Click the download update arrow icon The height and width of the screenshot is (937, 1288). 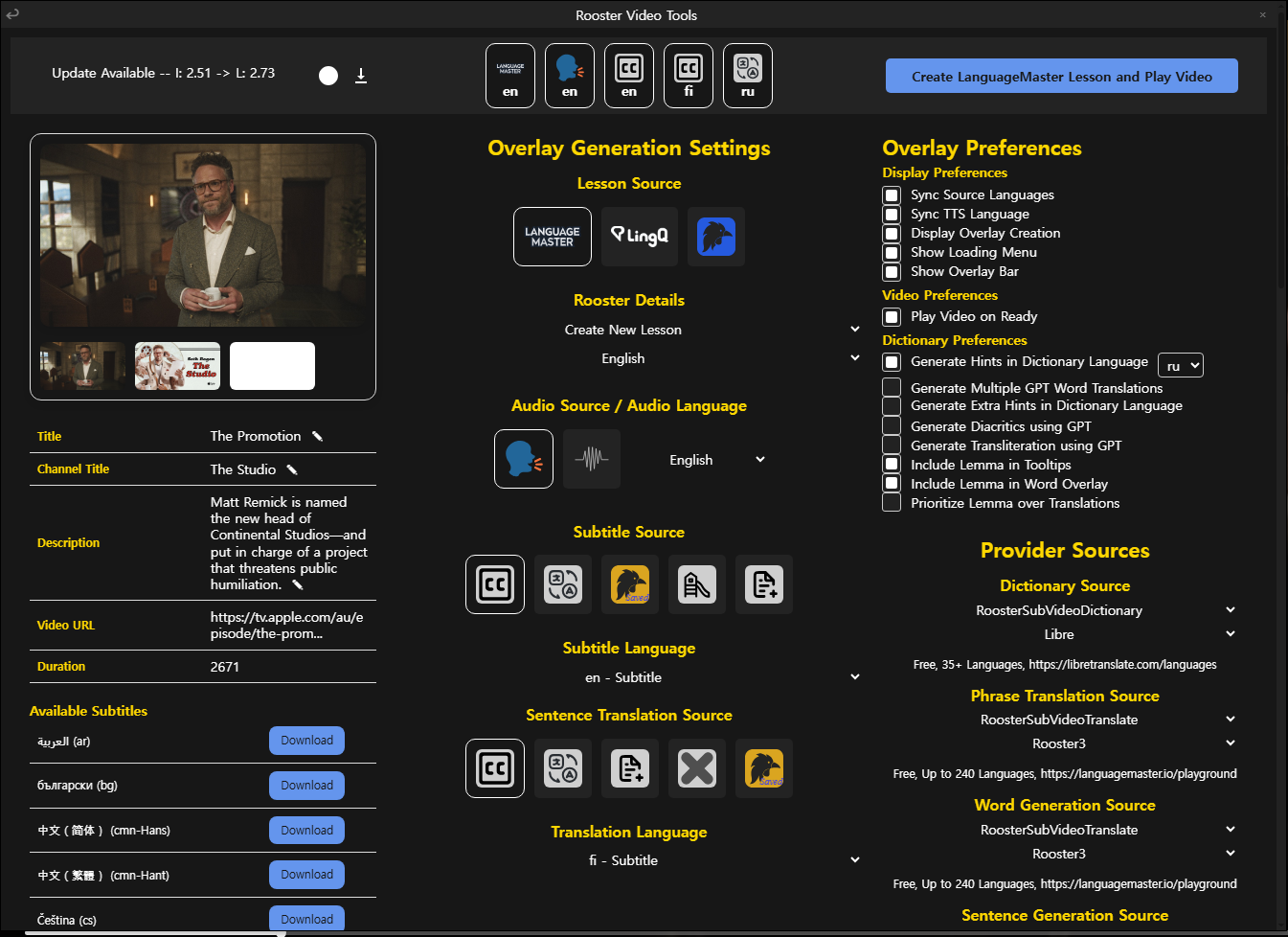[x=361, y=76]
